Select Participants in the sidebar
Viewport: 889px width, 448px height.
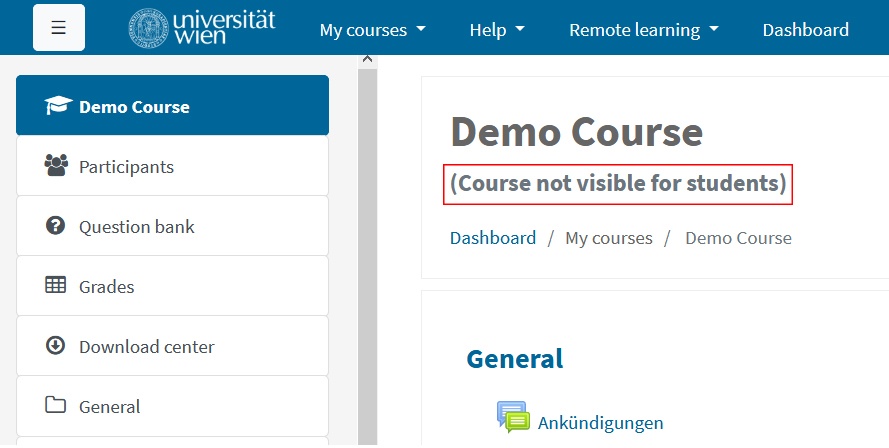click(172, 166)
